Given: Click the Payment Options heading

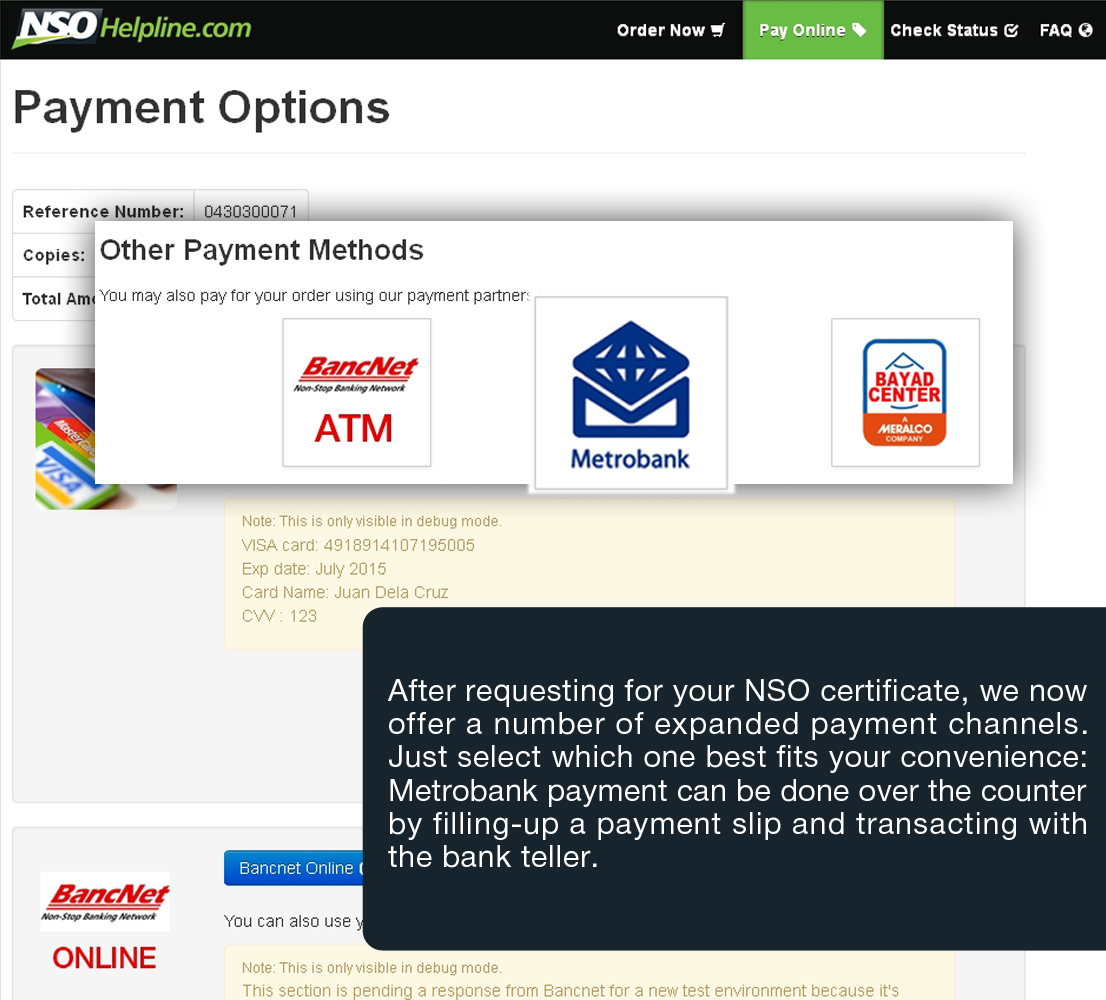Looking at the screenshot, I should (x=201, y=108).
